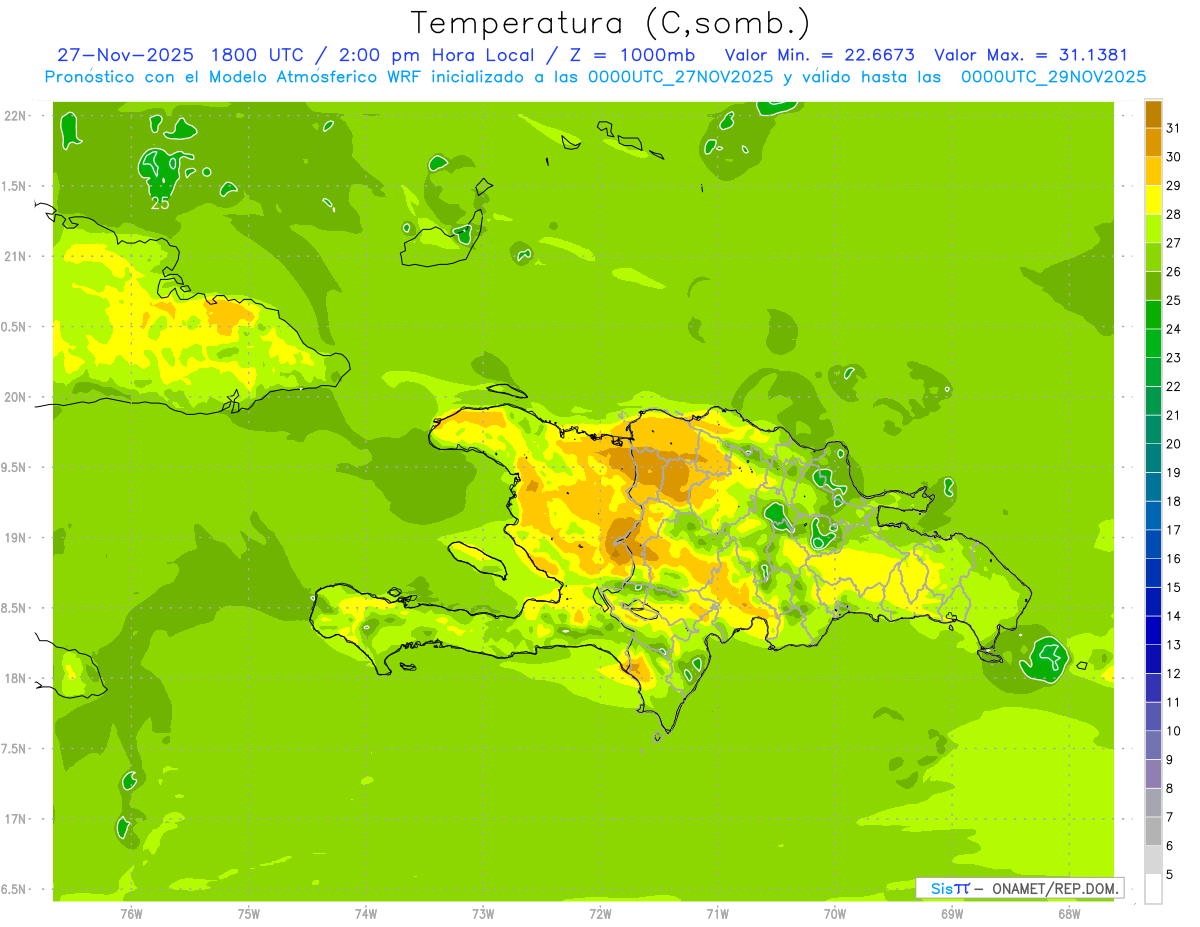
Task: Click the '73W' longitude axis label
Action: [x=483, y=914]
